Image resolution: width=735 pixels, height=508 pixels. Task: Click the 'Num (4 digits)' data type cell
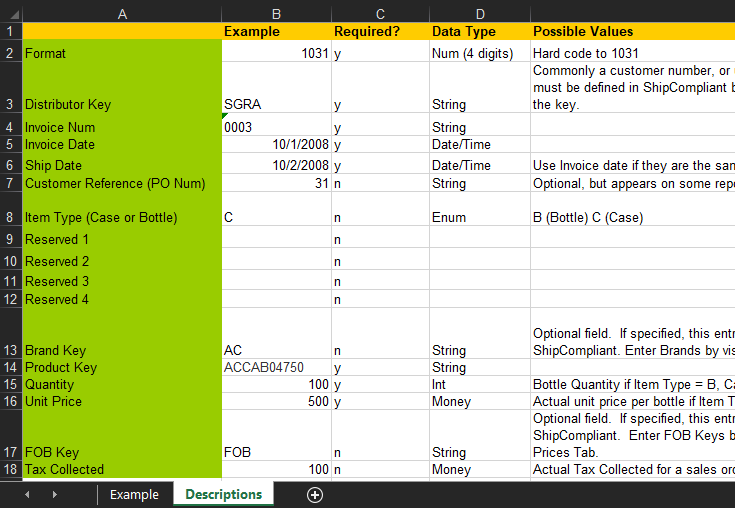pyautogui.click(x=479, y=53)
